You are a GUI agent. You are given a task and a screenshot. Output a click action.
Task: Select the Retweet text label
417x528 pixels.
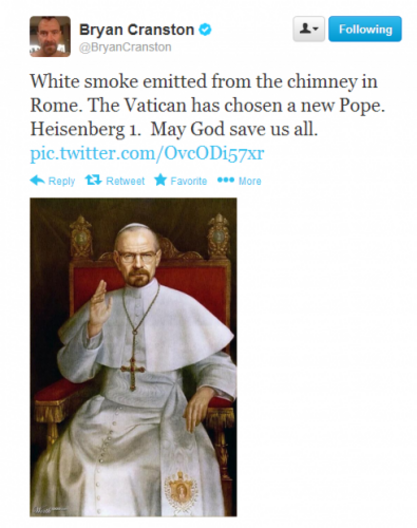pyautogui.click(x=125, y=181)
